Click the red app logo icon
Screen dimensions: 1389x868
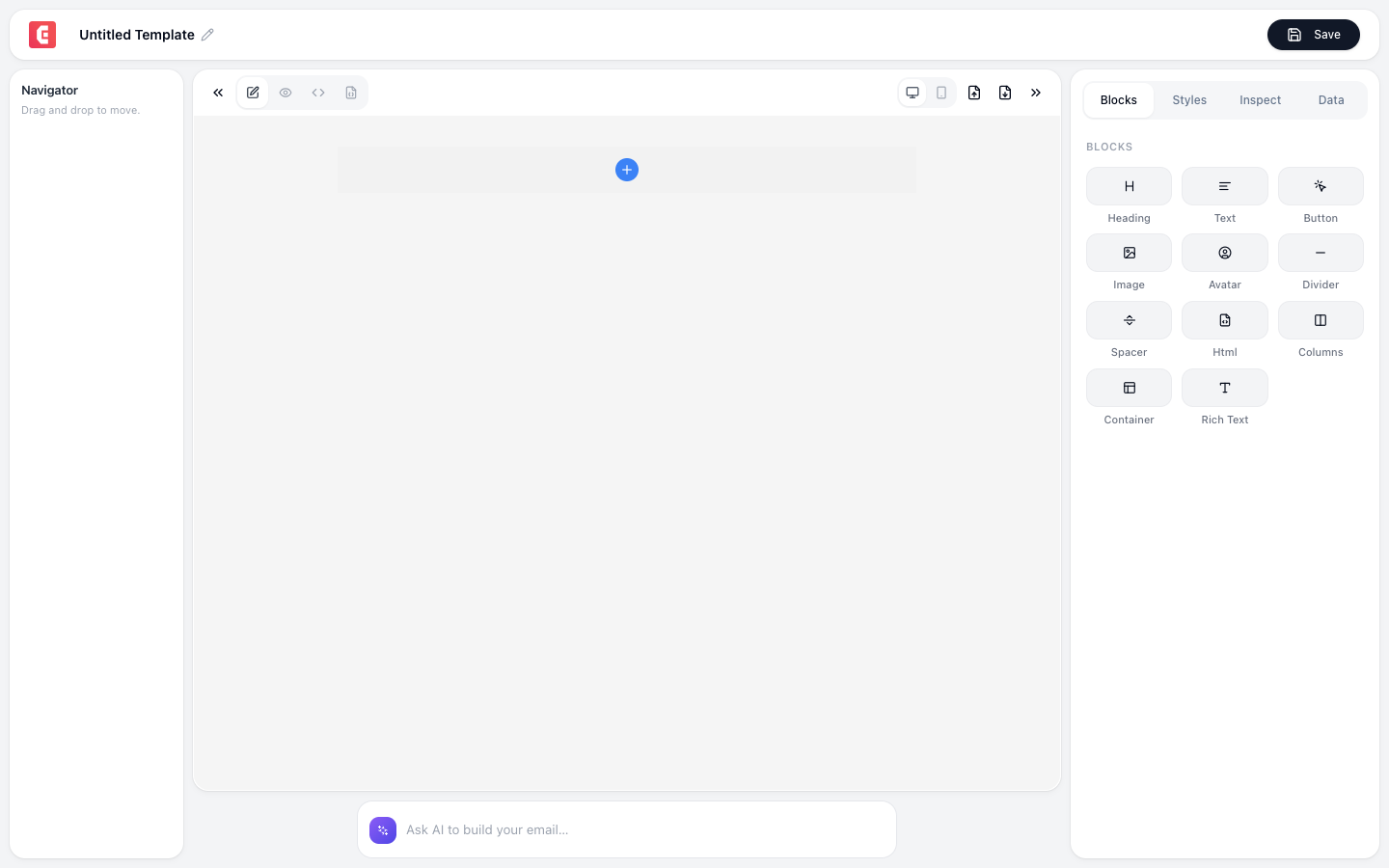(x=42, y=35)
